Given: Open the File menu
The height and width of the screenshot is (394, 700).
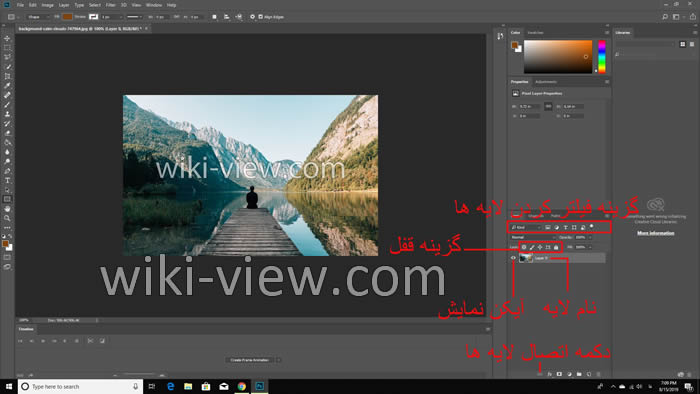Looking at the screenshot, I should click(x=20, y=5).
